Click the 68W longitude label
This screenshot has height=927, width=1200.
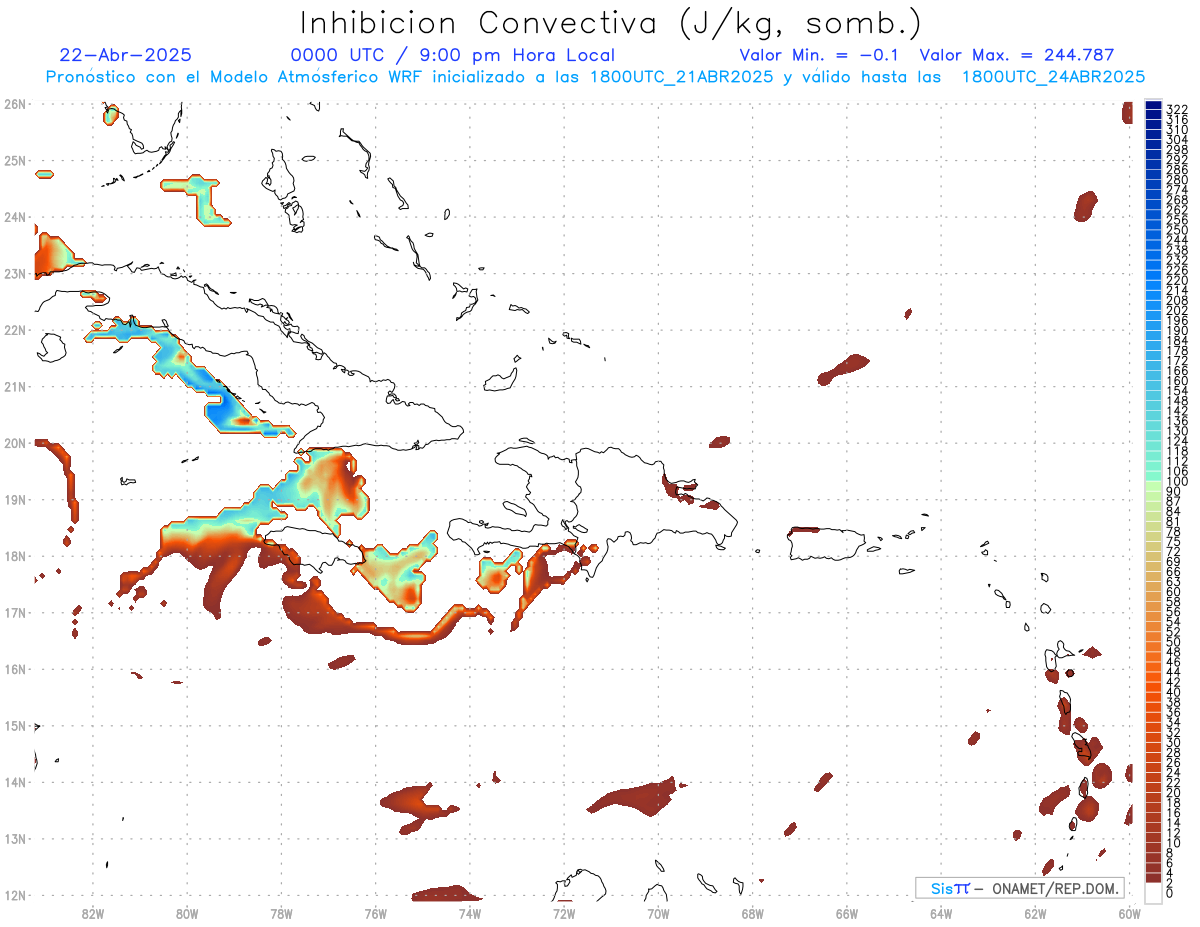pyautogui.click(x=752, y=913)
